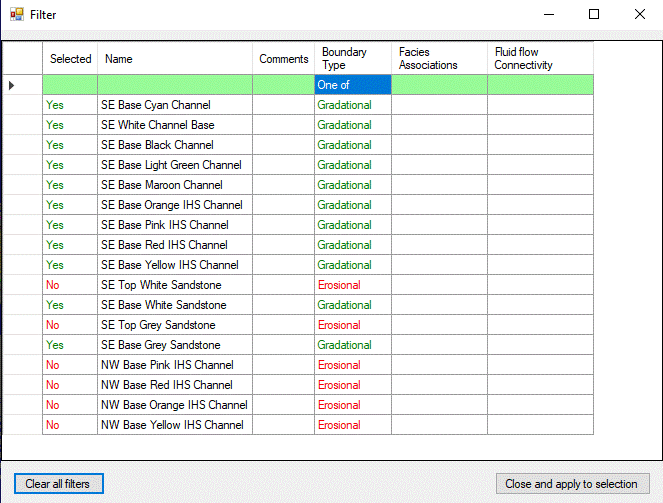Click Close and apply to selection

tap(572, 484)
